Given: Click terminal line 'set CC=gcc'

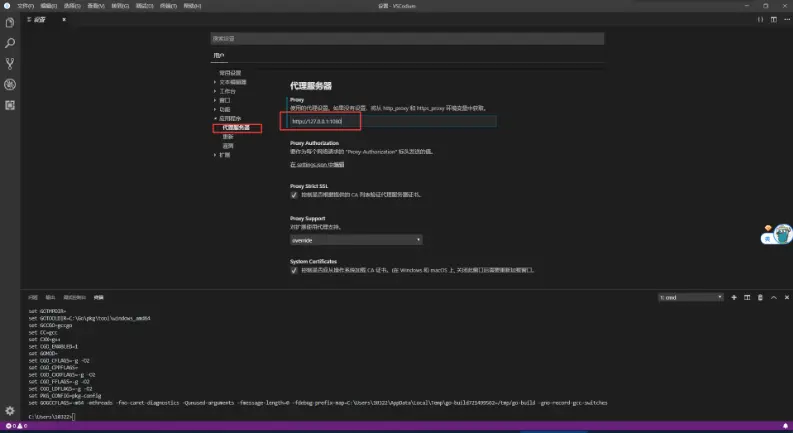Looking at the screenshot, I should coord(43,332).
